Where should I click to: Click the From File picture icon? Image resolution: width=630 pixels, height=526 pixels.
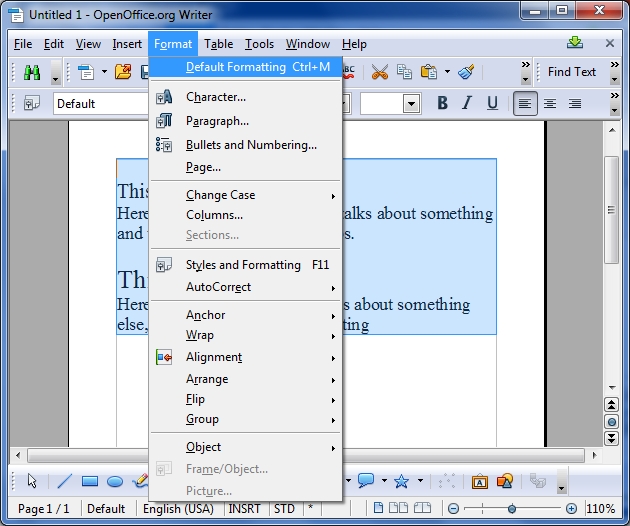(x=505, y=481)
